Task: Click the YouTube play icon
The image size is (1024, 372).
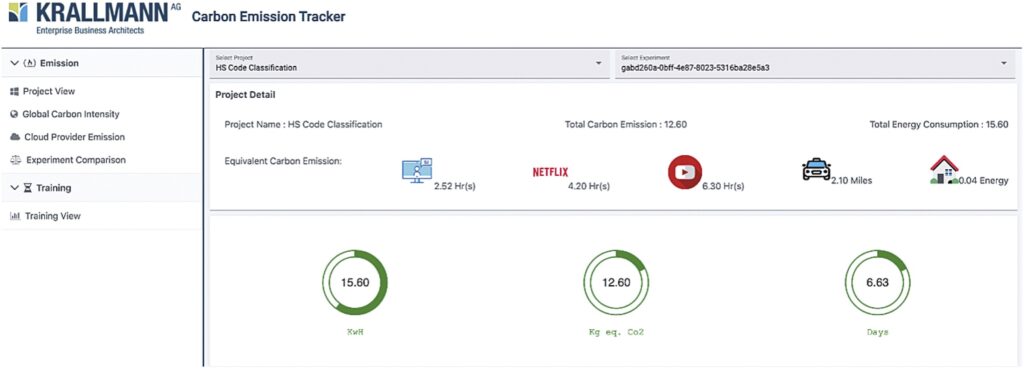Action: click(684, 172)
